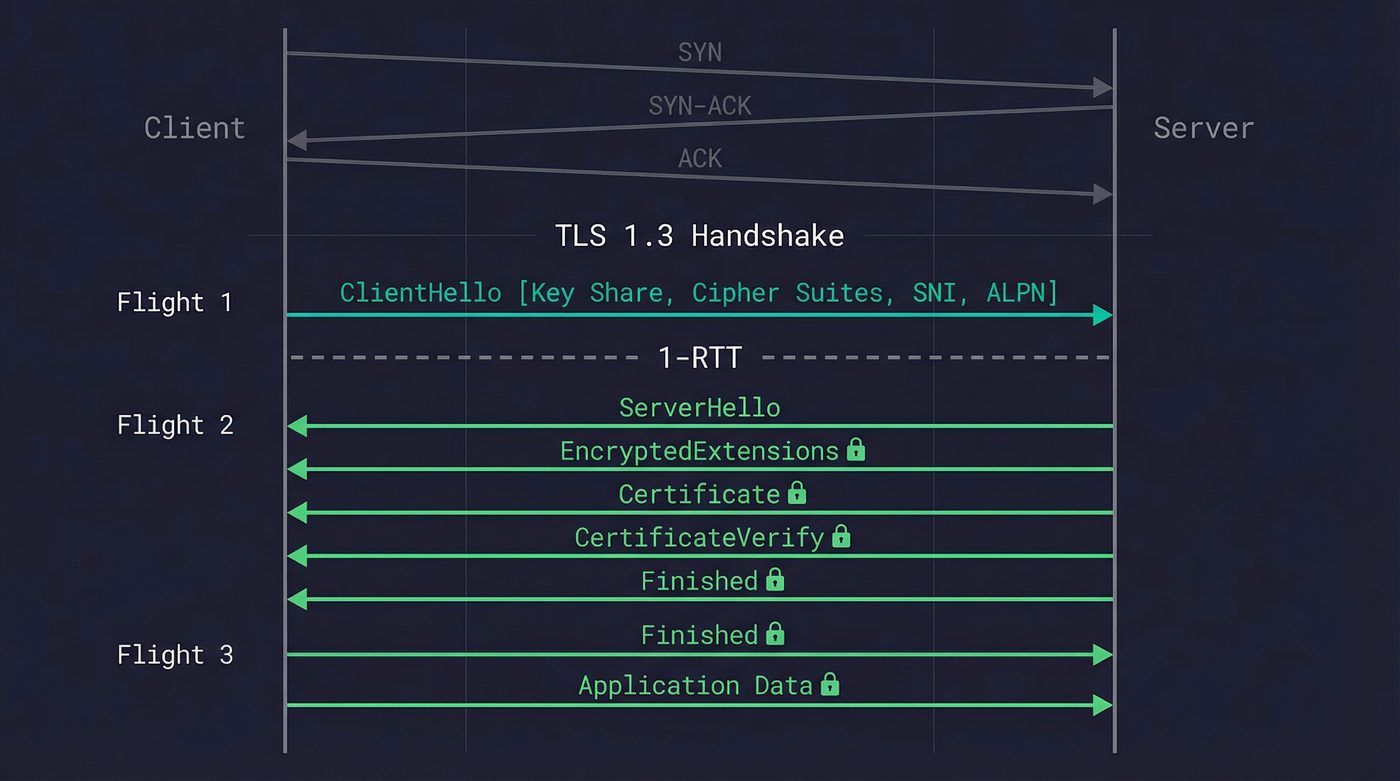This screenshot has height=781, width=1400.
Task: Select the Server endpoint label
Action: point(1204,127)
